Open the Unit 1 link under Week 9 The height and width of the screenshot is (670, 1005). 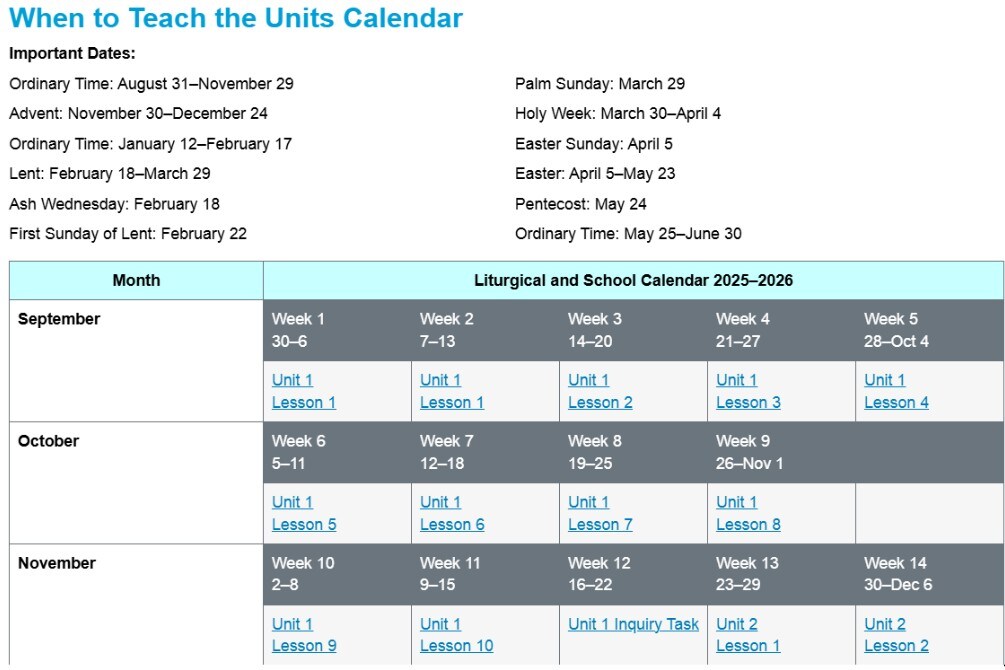click(736, 502)
